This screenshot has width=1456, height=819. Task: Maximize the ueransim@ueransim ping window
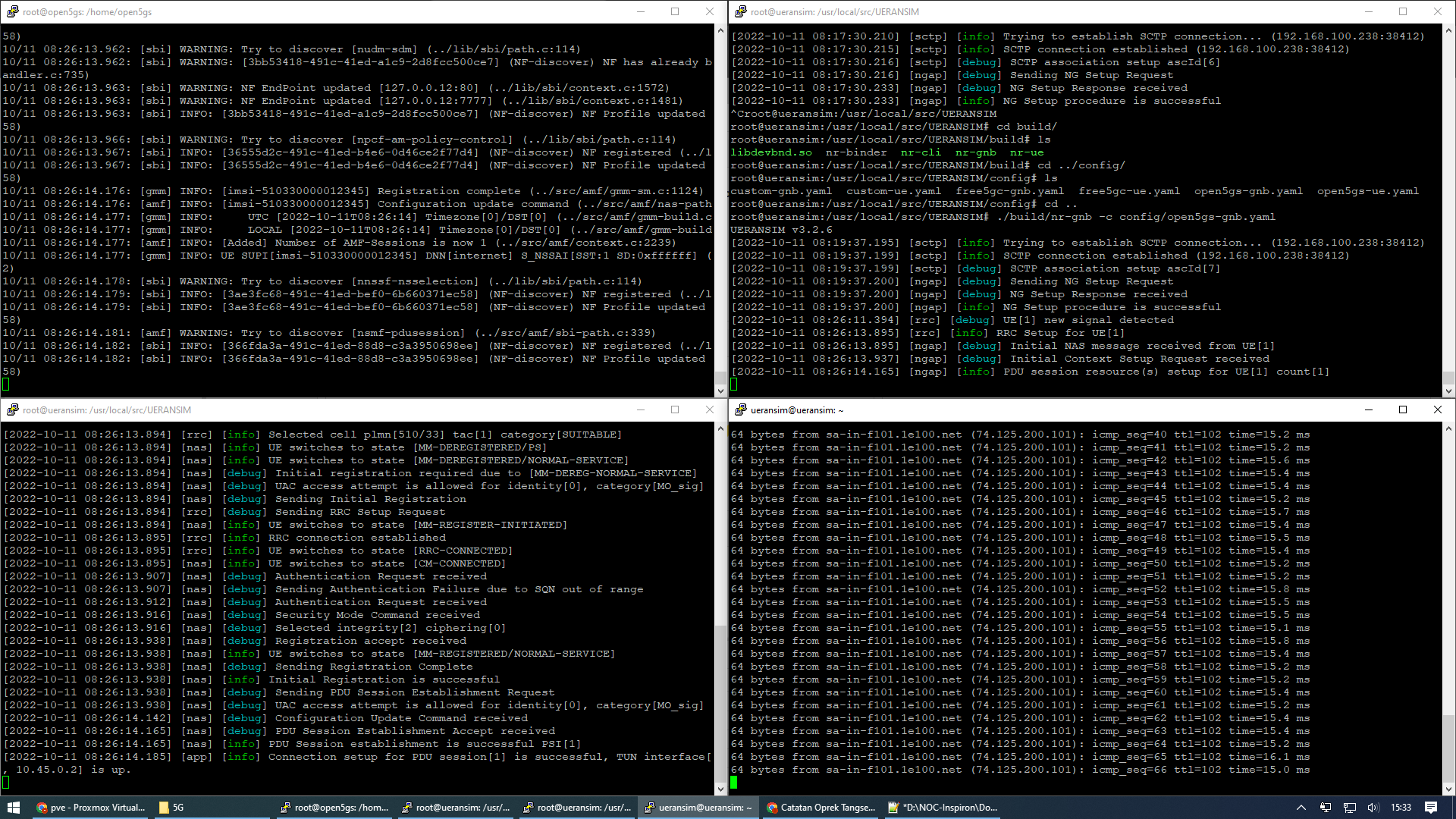click(1402, 409)
